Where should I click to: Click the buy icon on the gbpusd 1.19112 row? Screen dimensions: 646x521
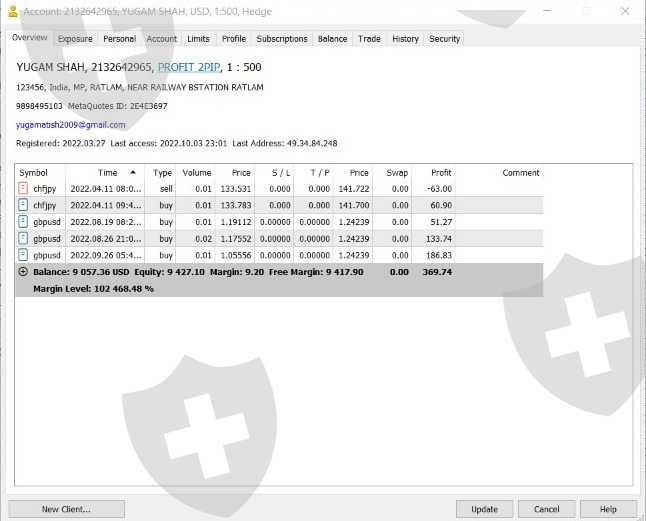coord(23,222)
